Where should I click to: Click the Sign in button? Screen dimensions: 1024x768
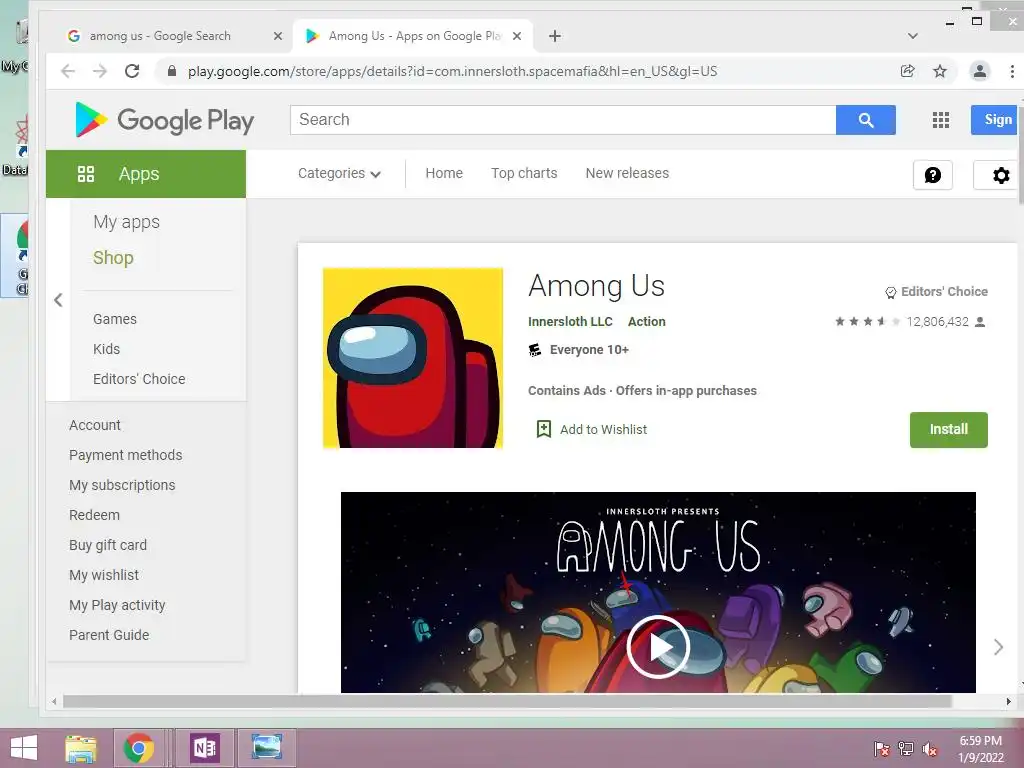pyautogui.click(x=995, y=120)
